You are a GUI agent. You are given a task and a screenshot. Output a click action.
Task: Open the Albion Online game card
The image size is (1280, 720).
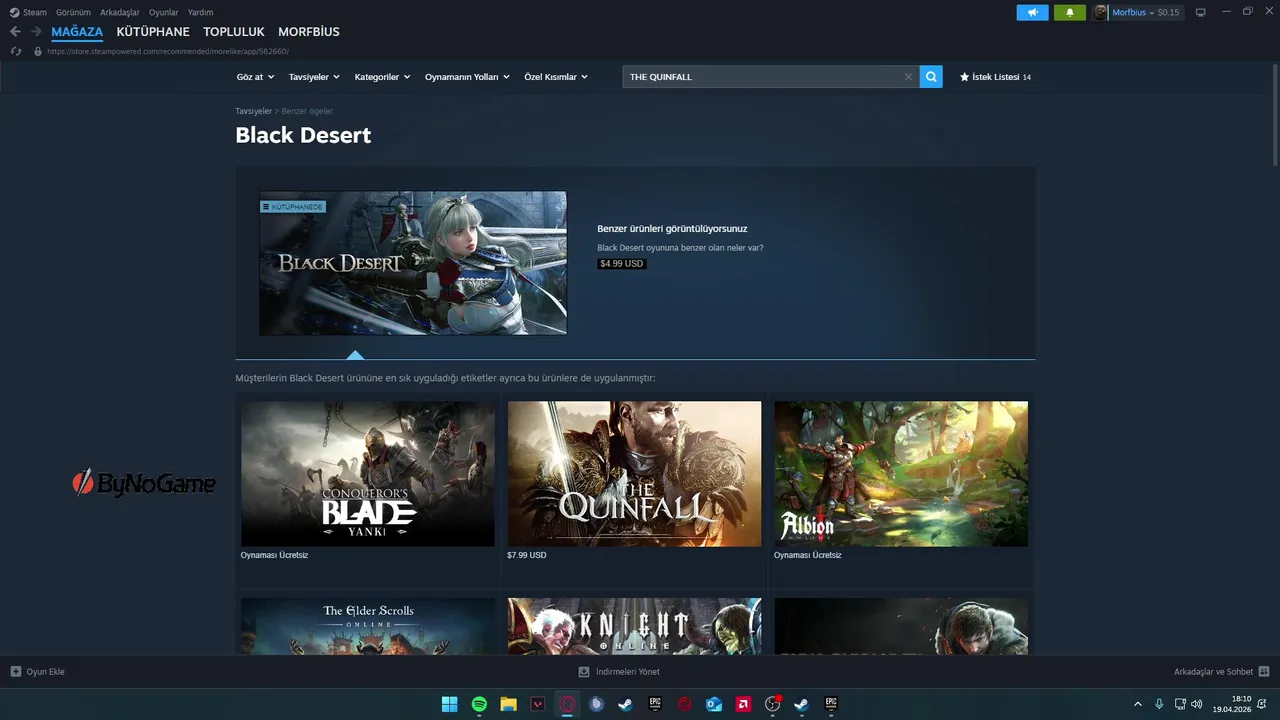(x=901, y=474)
